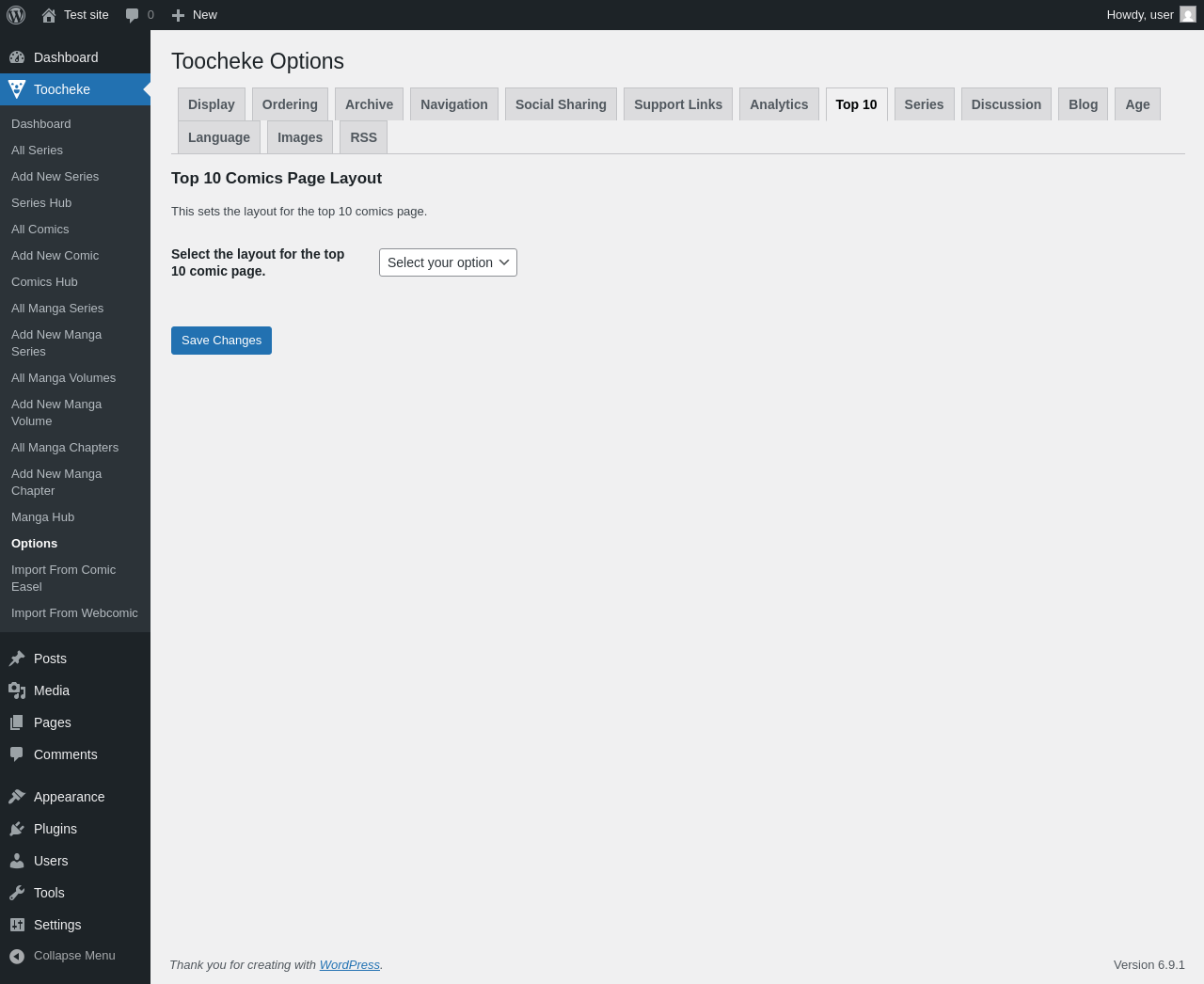Viewport: 1204px width, 984px height.
Task: Select the Language tab
Action: (219, 137)
